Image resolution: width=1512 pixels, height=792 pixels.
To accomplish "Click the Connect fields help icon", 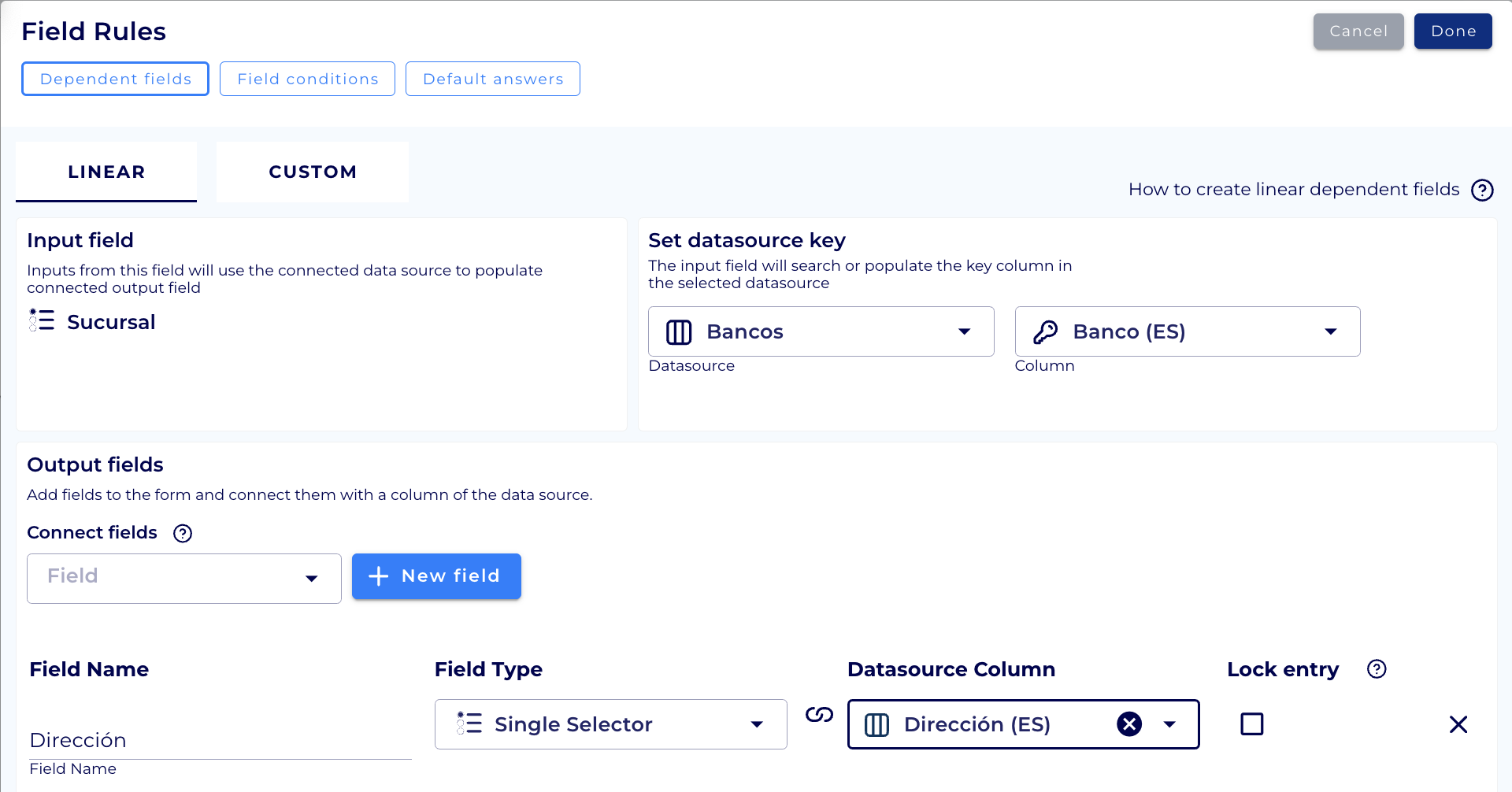I will (183, 533).
